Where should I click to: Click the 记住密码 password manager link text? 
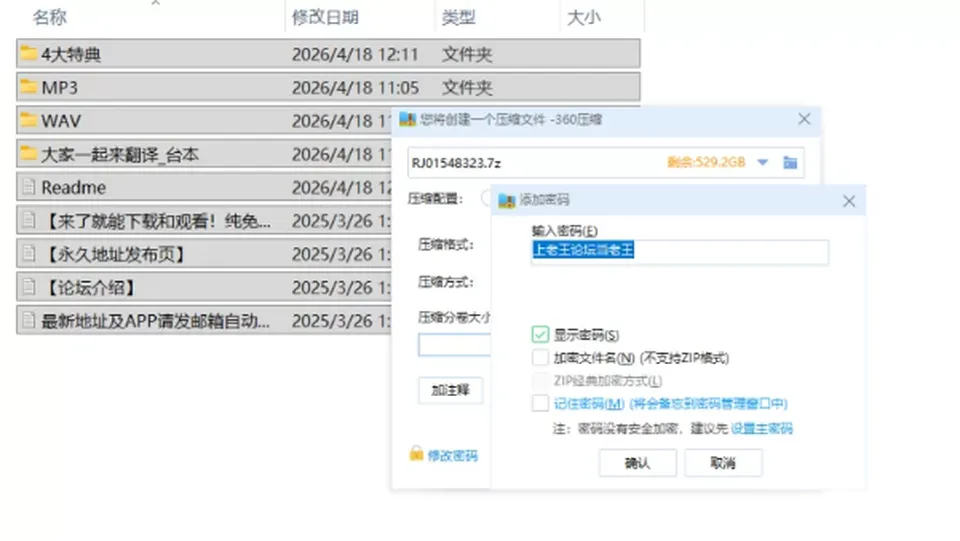pyautogui.click(x=670, y=403)
